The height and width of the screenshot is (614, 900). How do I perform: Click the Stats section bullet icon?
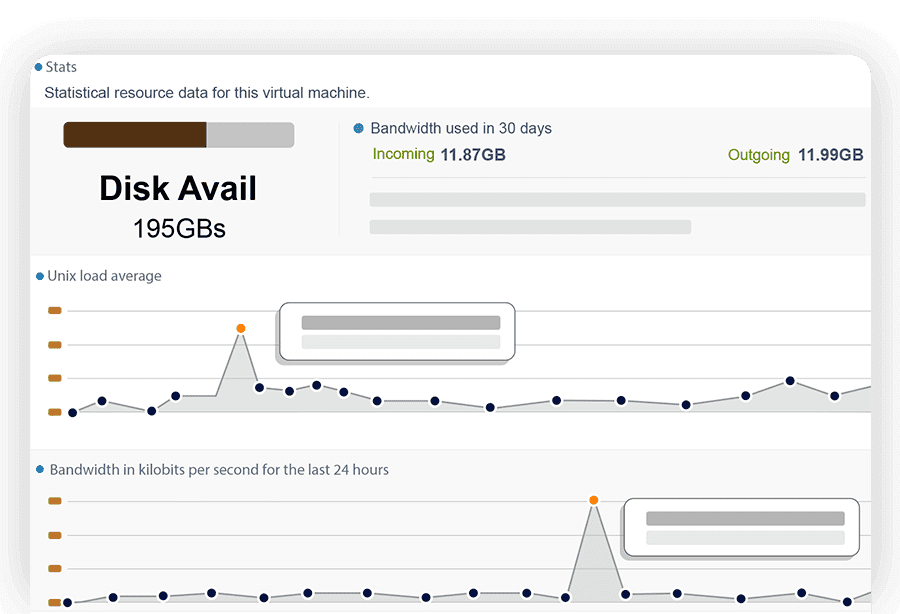point(37,67)
